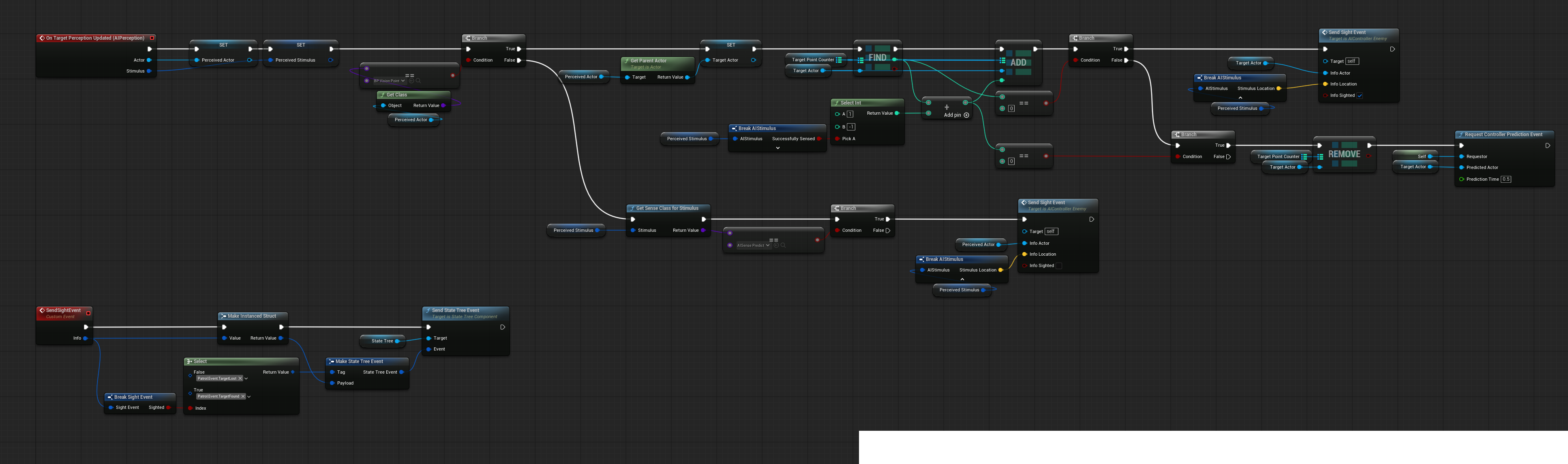Click the delegate pin on On Target Perception Updated
The width and height of the screenshot is (1568, 464).
(x=152, y=38)
